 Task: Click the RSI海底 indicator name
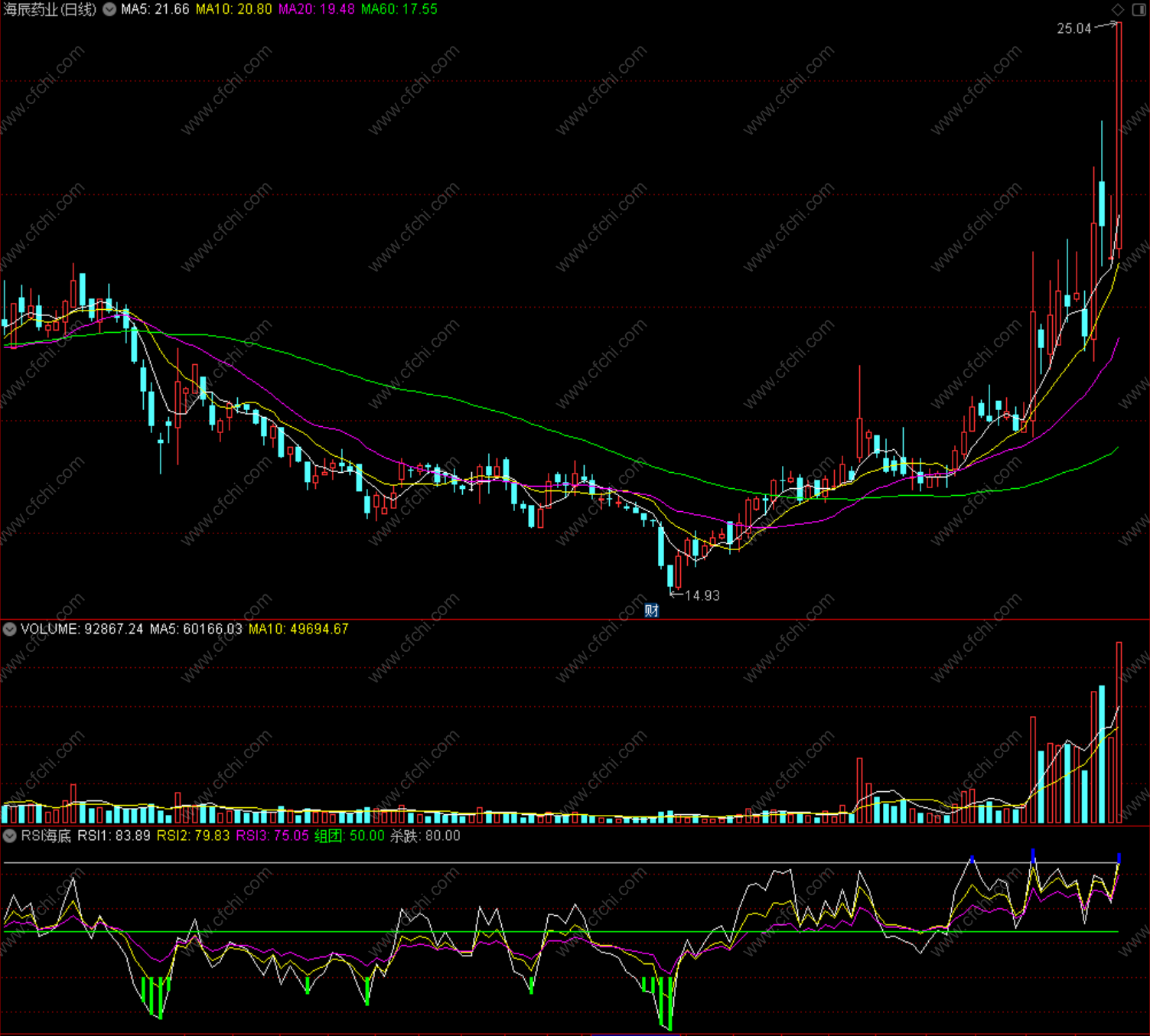click(46, 836)
